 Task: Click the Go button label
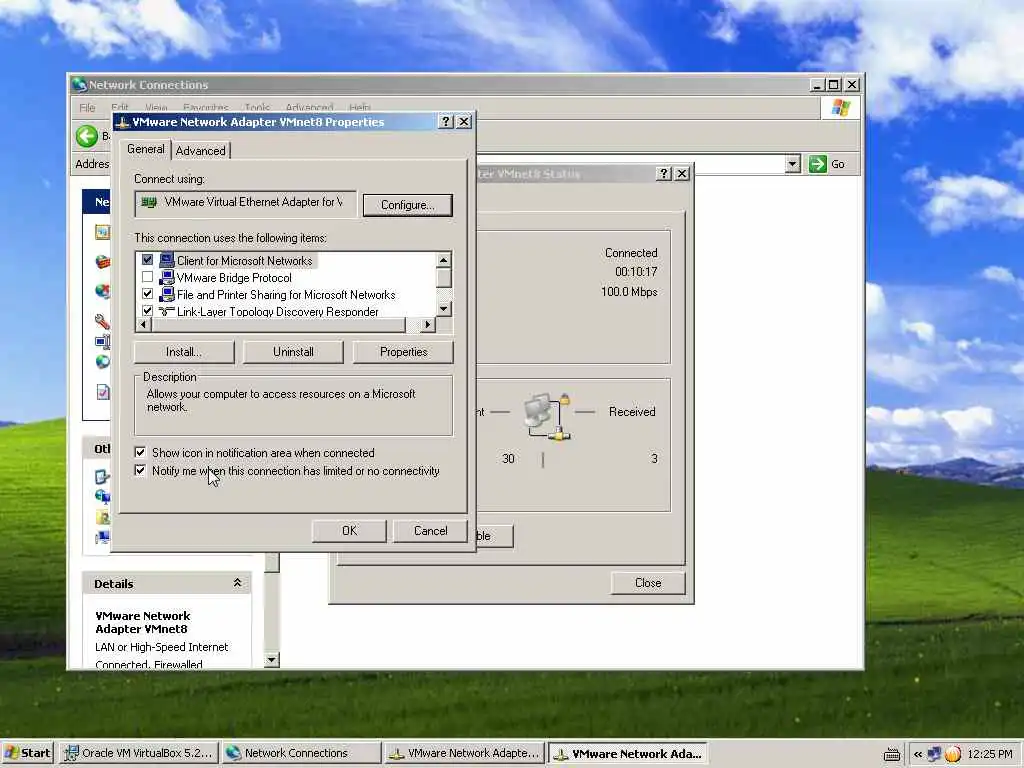tap(838, 165)
